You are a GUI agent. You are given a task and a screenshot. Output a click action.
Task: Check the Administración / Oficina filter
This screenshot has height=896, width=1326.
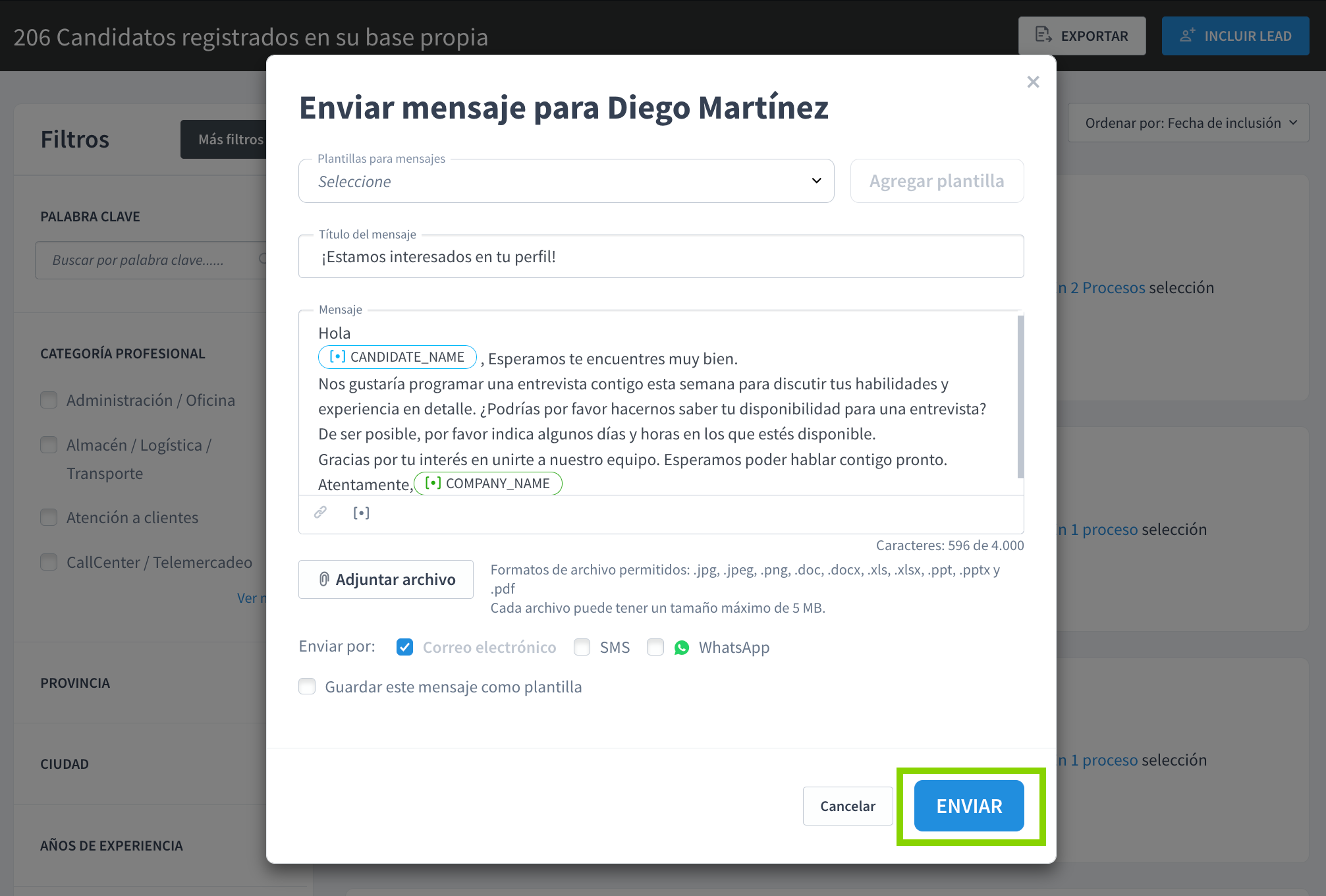pos(49,400)
